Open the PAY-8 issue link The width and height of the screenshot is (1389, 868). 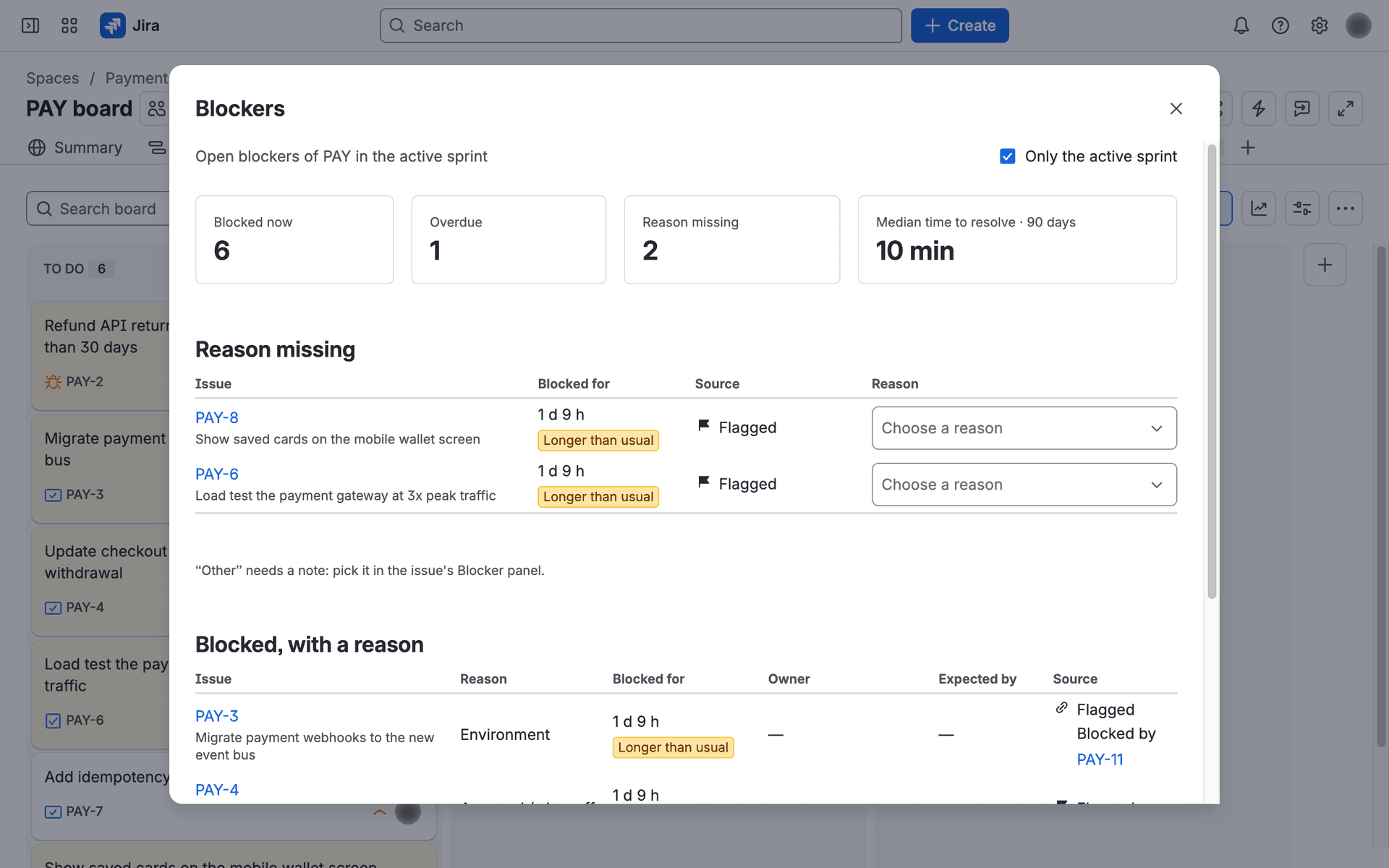point(216,417)
